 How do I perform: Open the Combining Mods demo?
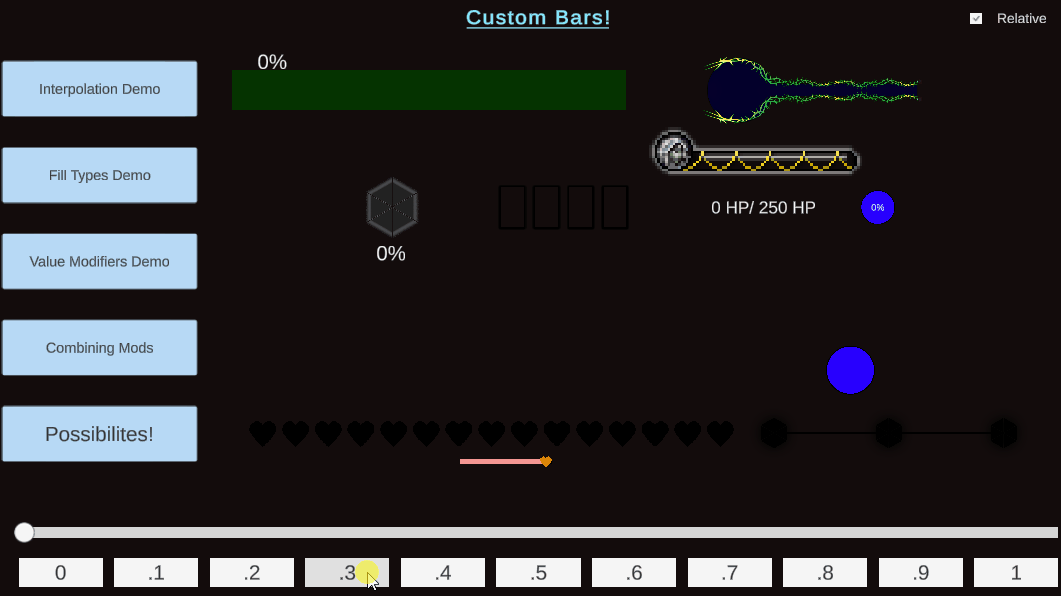coord(99,348)
